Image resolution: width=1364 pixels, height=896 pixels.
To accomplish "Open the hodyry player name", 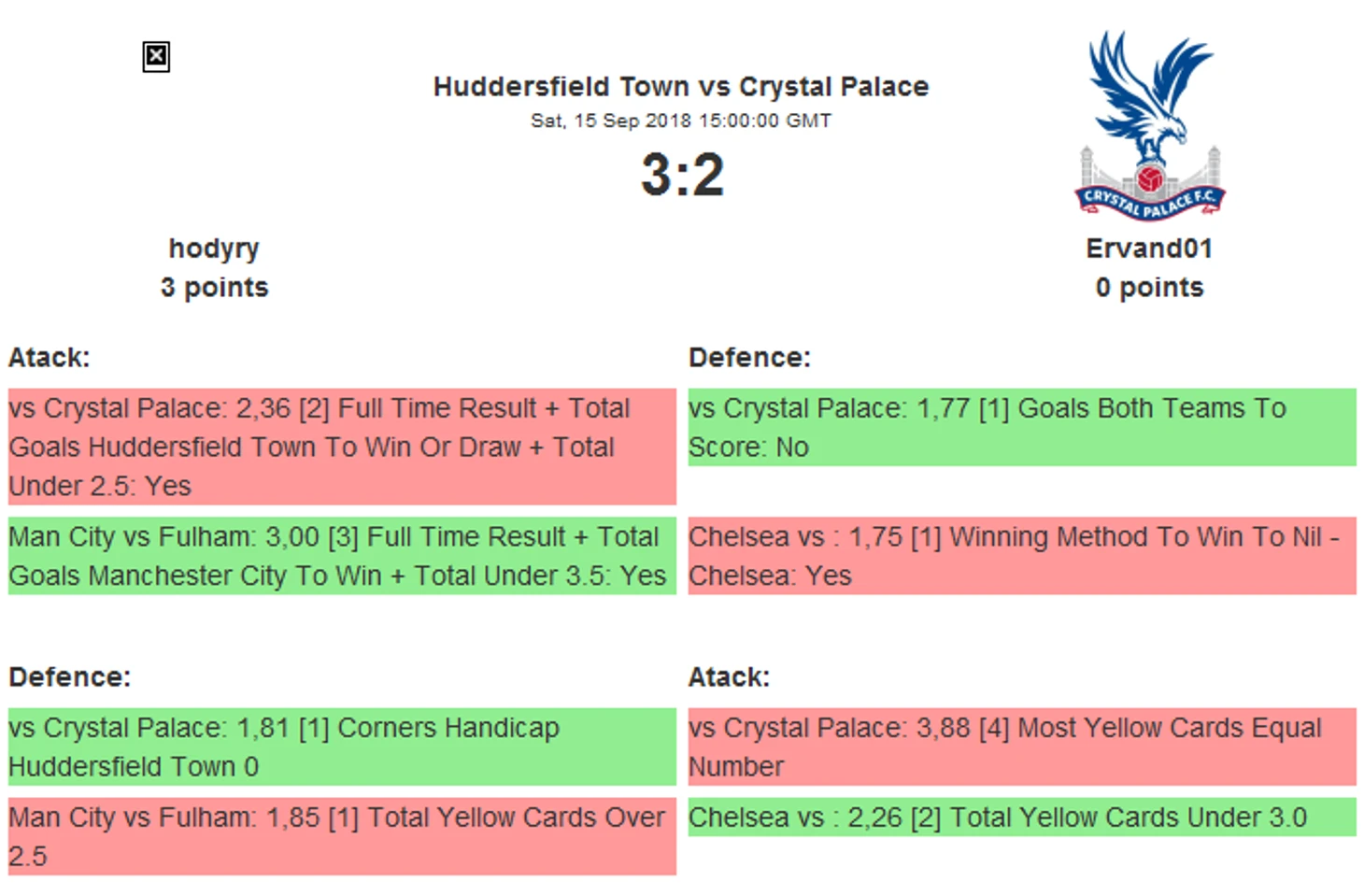I will pyautogui.click(x=214, y=249).
